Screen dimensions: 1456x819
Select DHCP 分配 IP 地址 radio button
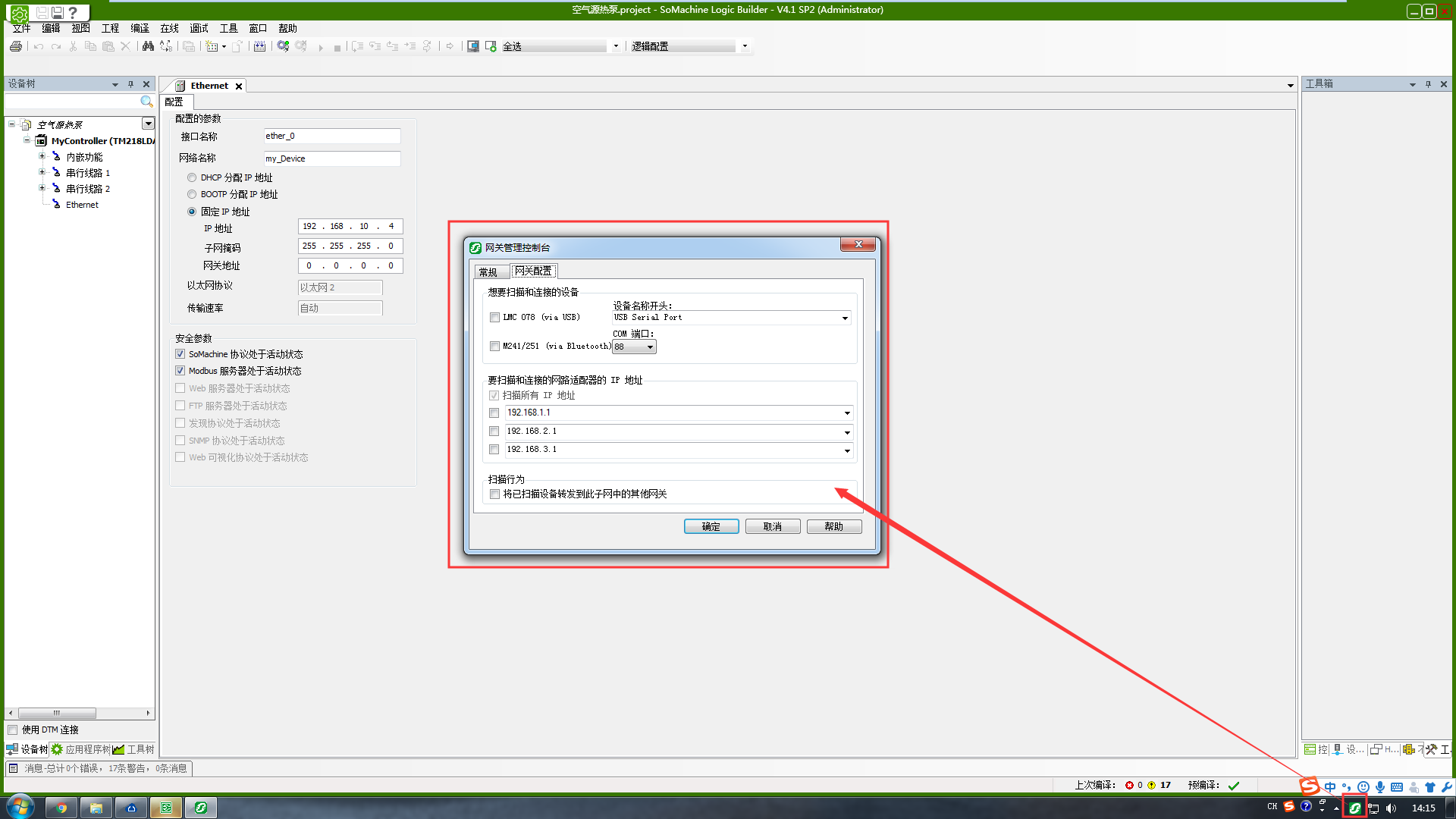coord(192,178)
